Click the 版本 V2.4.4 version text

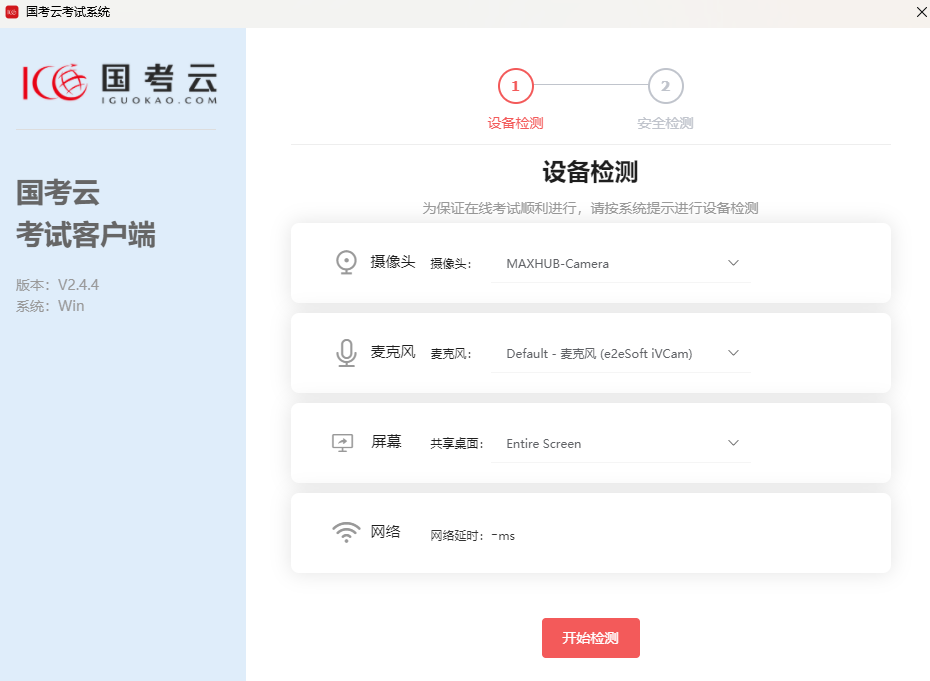57,285
